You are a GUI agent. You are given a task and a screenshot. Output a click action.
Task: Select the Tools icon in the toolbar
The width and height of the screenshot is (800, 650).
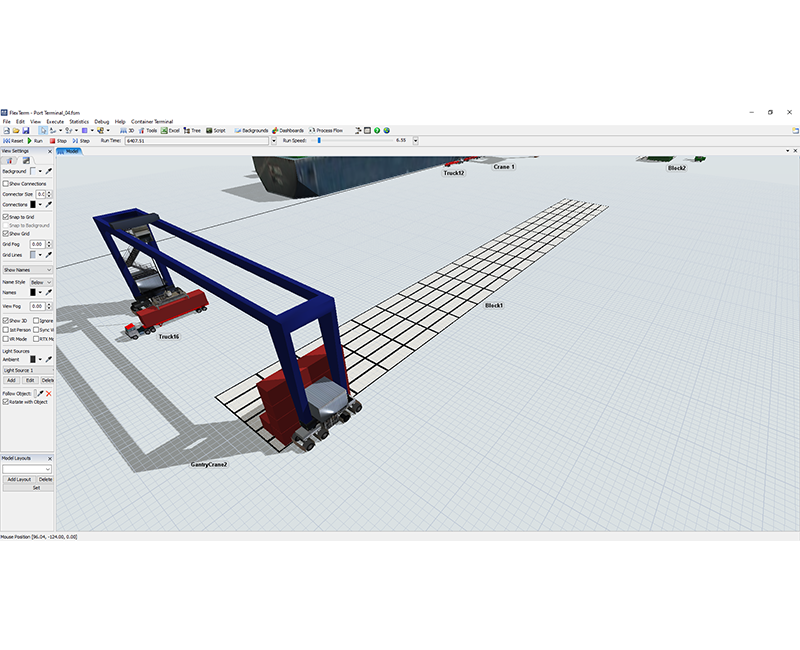[150, 131]
